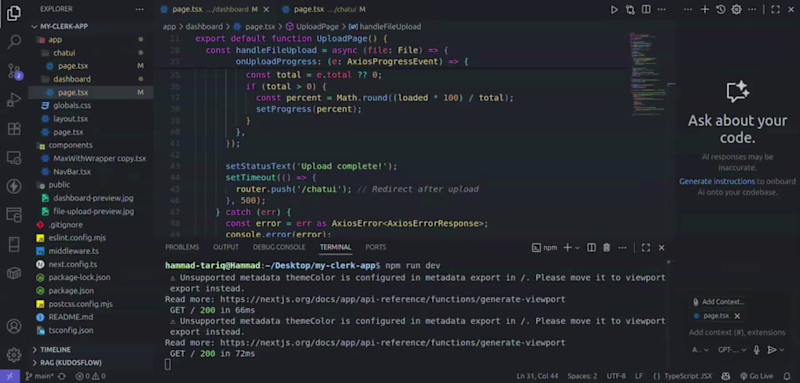Start voice chat microphone icon
This screenshot has width=800, height=383.
[x=757, y=350]
